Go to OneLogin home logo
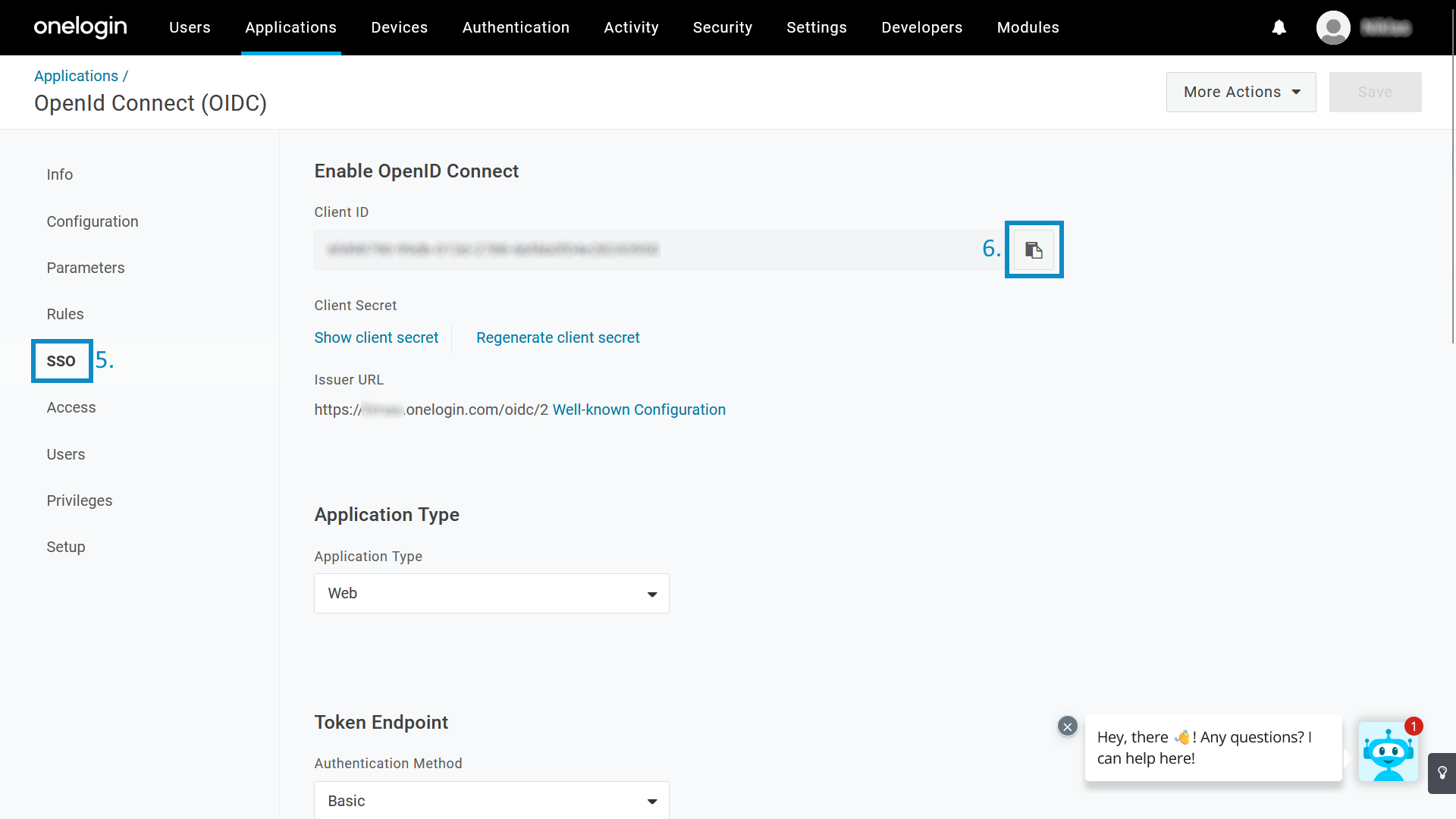The height and width of the screenshot is (819, 1456). [80, 27]
